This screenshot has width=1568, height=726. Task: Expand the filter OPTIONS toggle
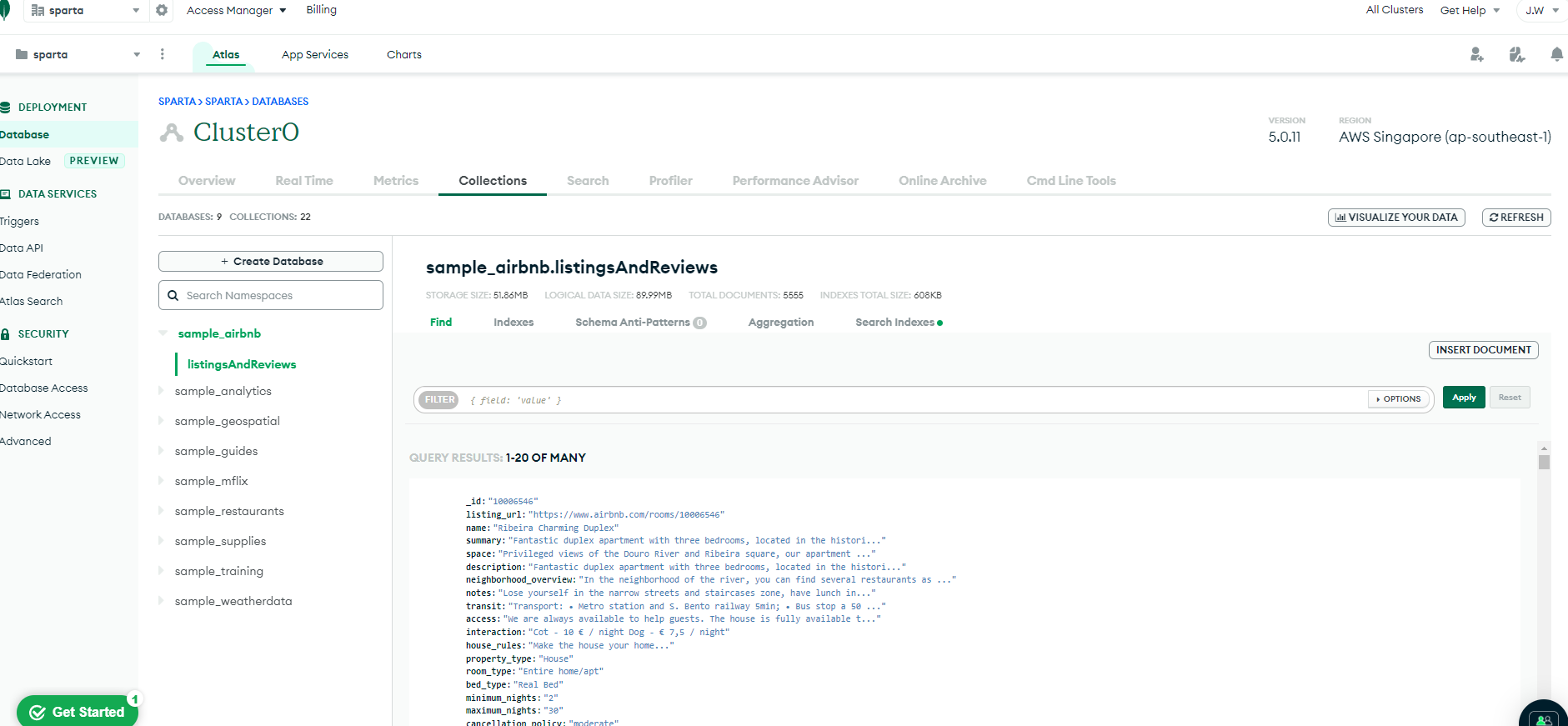coord(1399,399)
